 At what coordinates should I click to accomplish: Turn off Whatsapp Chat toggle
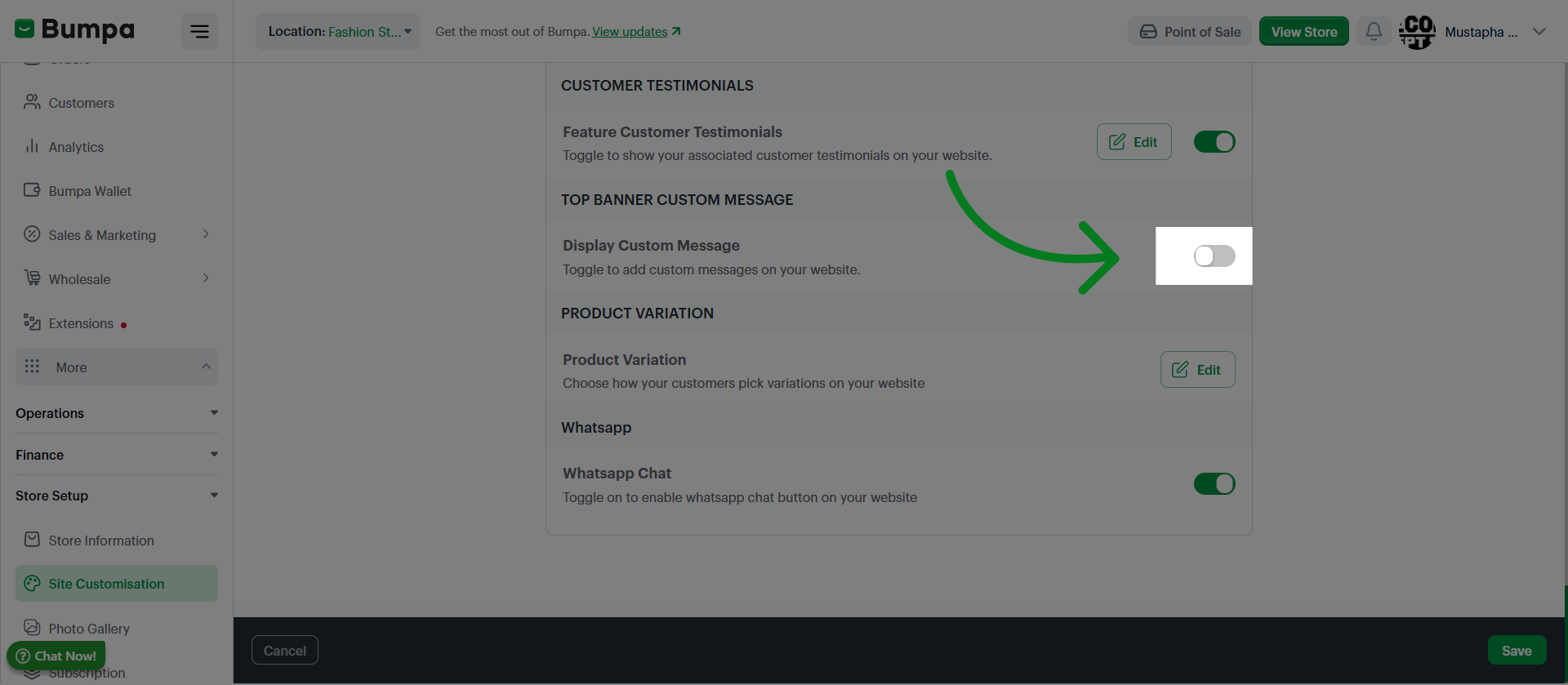tap(1214, 484)
